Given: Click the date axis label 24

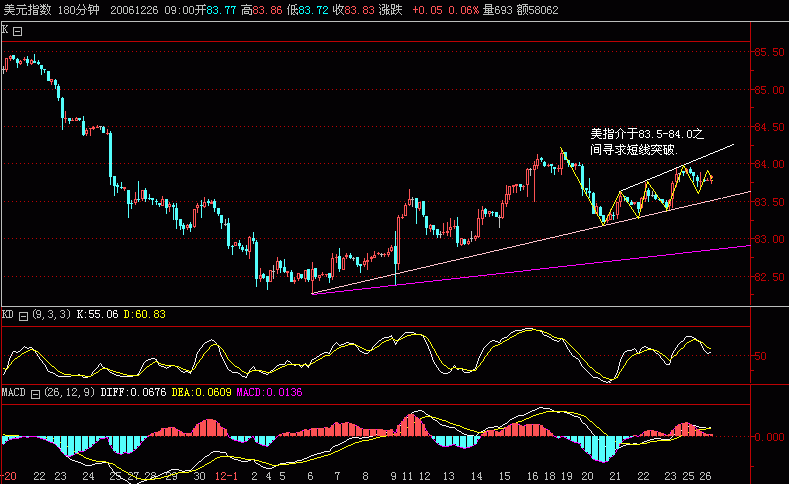Looking at the screenshot, I should pos(88,476).
